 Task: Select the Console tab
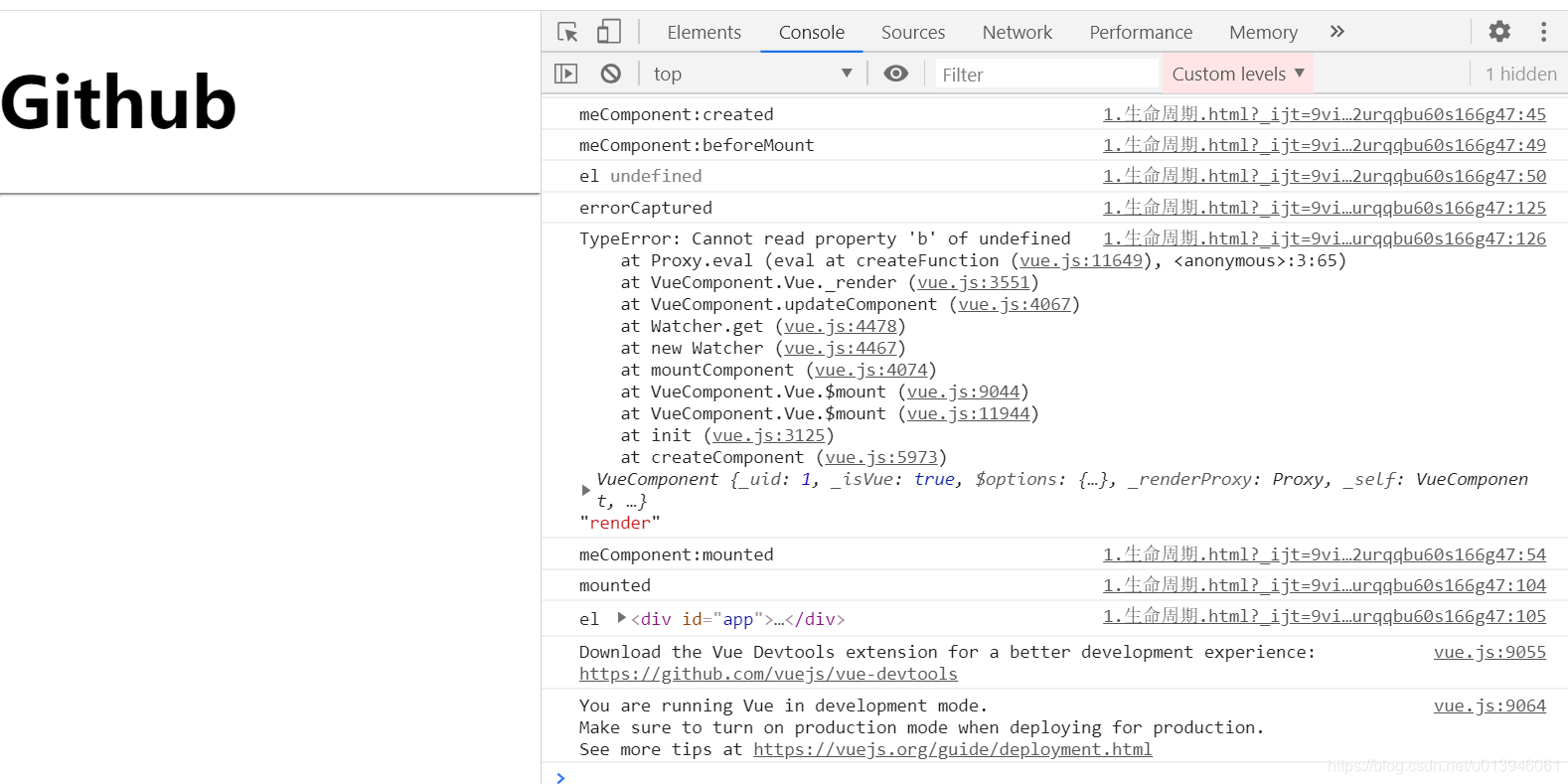[x=812, y=32]
